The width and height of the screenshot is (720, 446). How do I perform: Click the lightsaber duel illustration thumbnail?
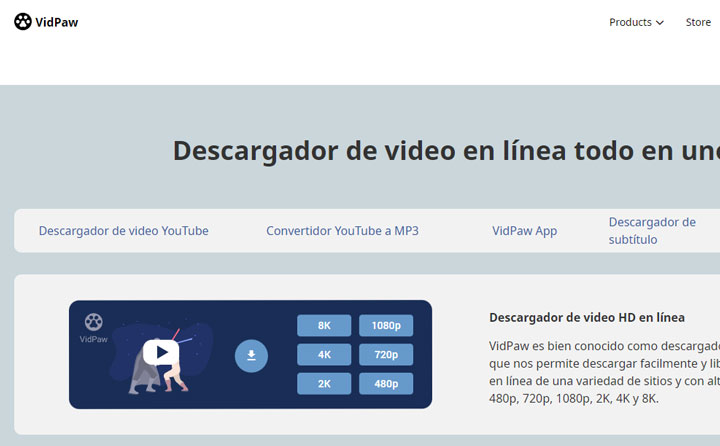(x=161, y=357)
